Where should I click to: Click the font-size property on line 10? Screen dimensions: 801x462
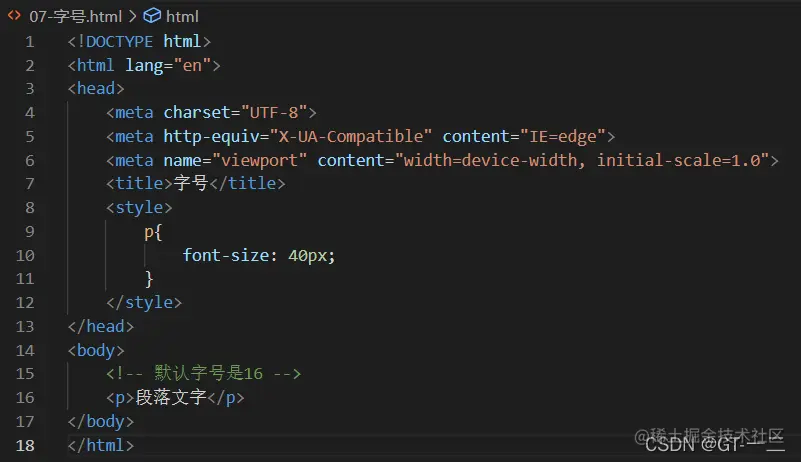(226, 255)
